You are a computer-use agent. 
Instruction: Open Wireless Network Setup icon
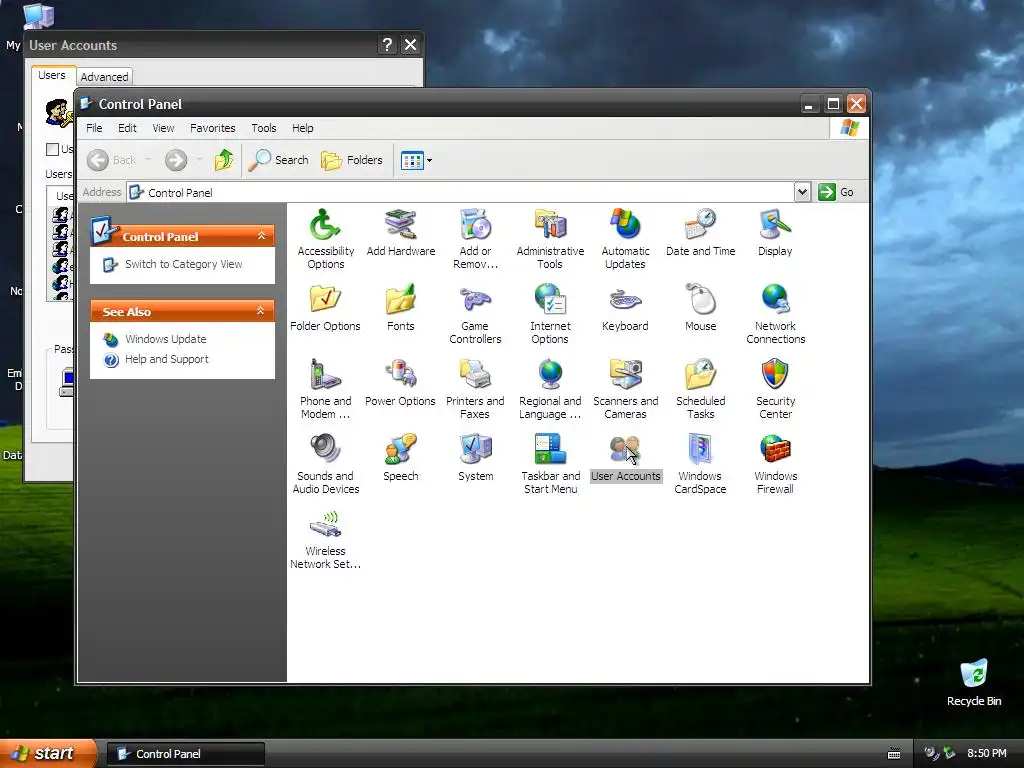pos(325,539)
